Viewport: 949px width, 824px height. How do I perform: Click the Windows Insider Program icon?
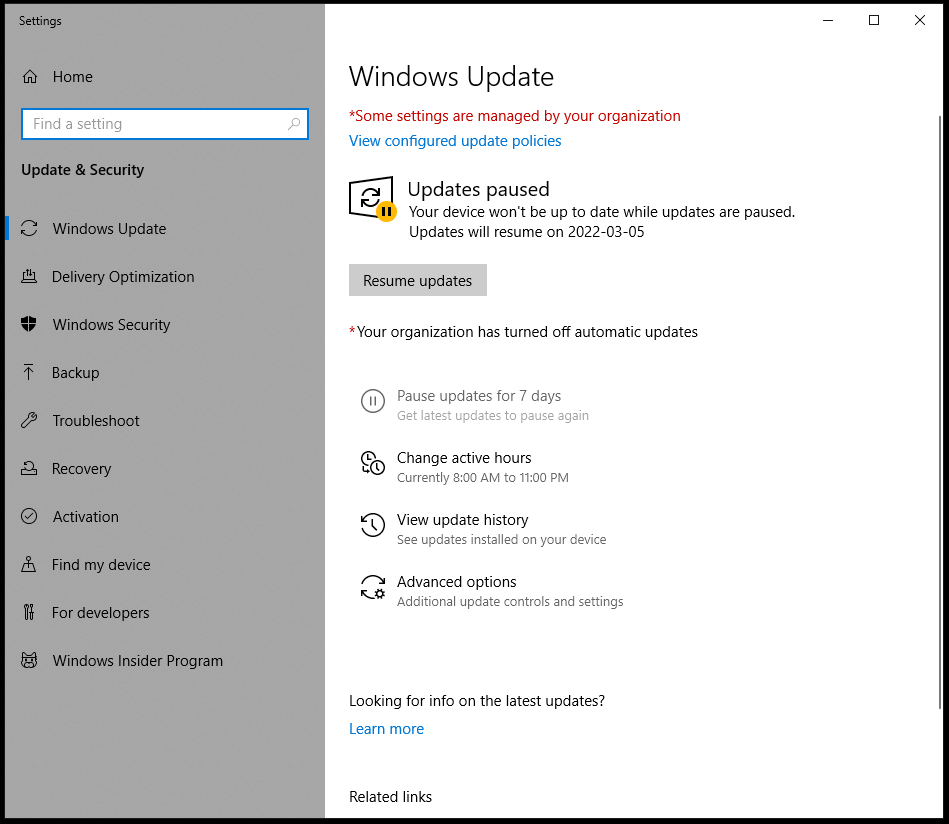[30, 661]
